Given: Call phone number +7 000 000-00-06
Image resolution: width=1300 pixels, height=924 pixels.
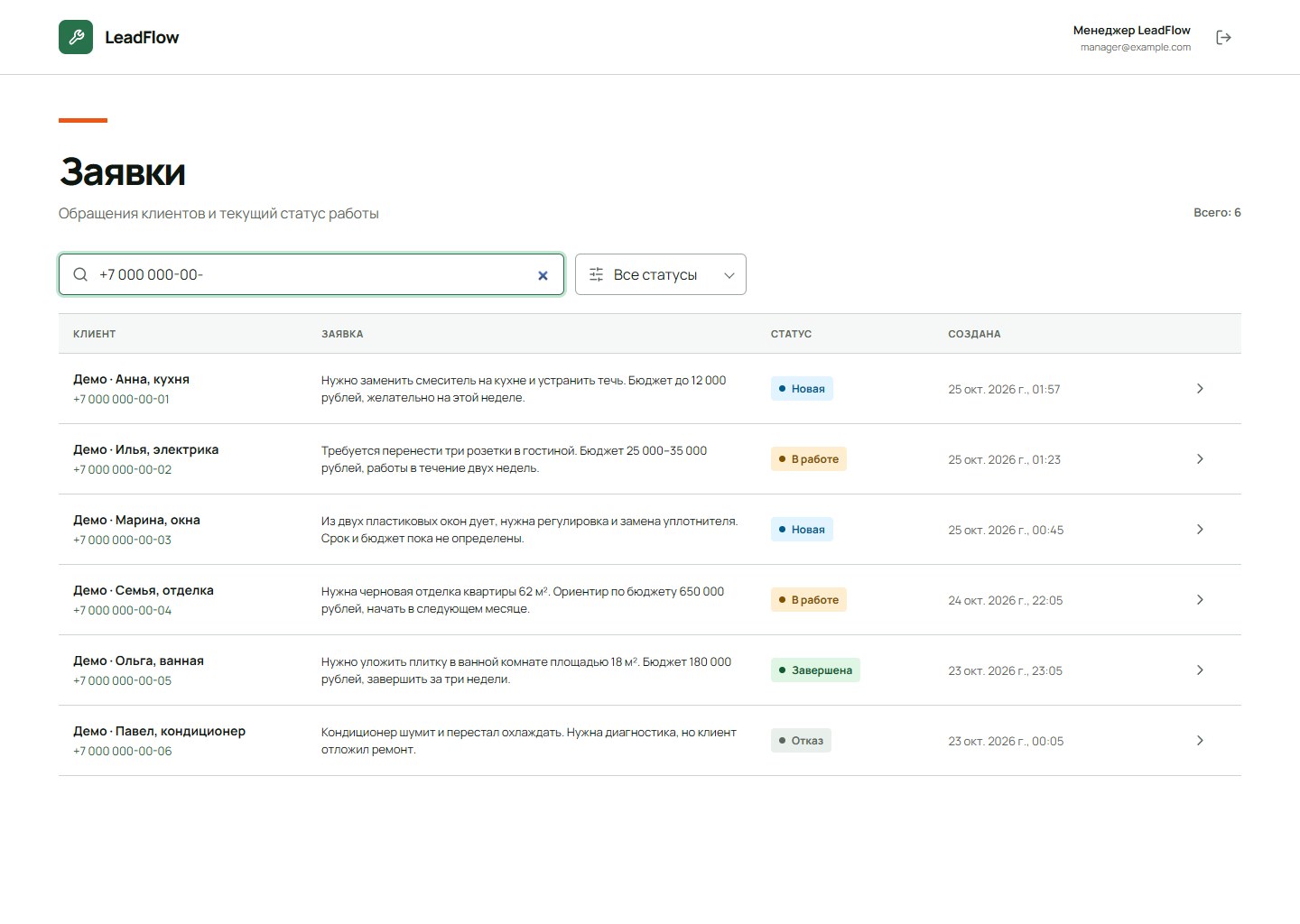Looking at the screenshot, I should [122, 751].
